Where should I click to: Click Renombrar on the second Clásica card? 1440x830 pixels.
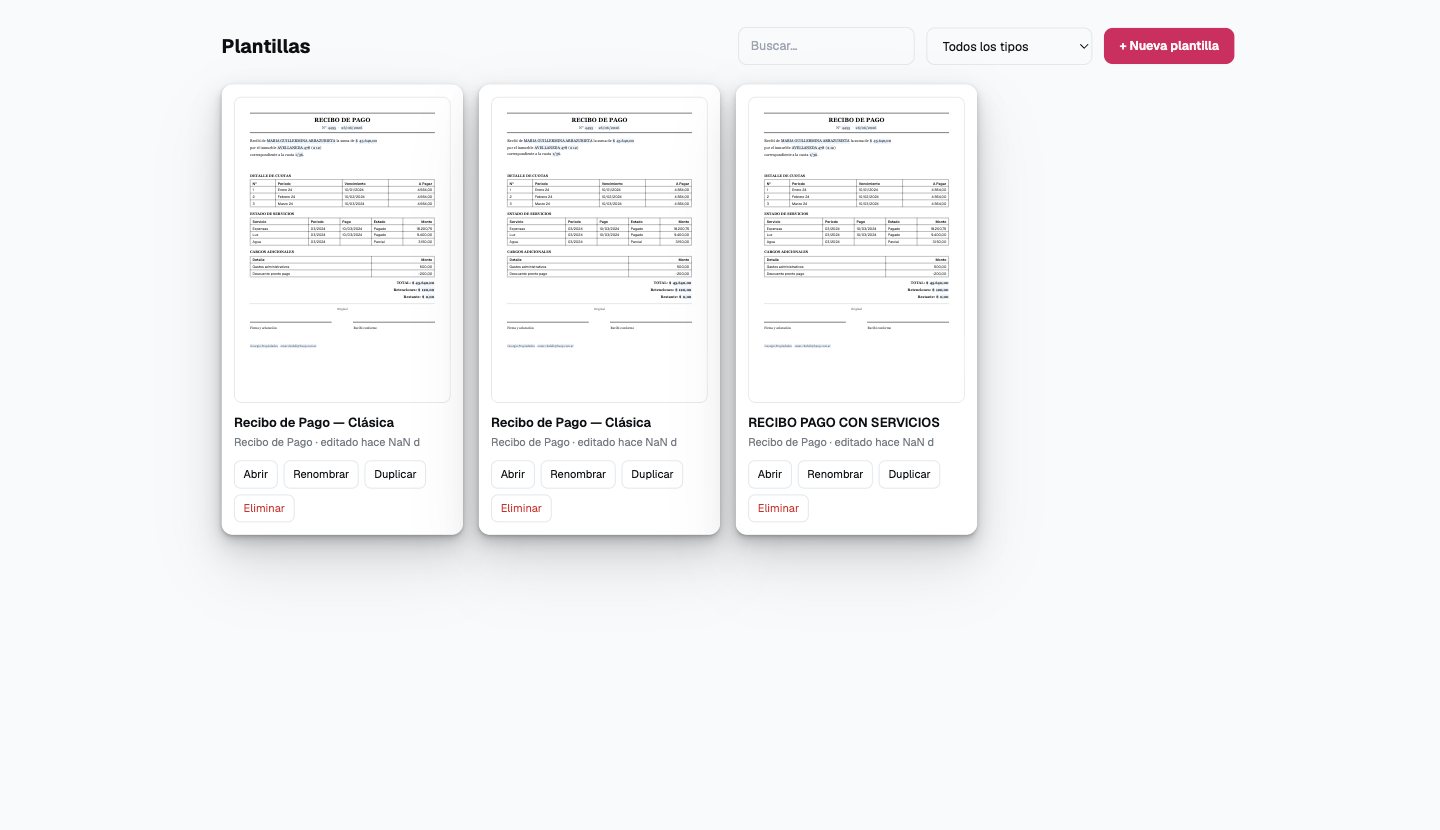coord(578,475)
